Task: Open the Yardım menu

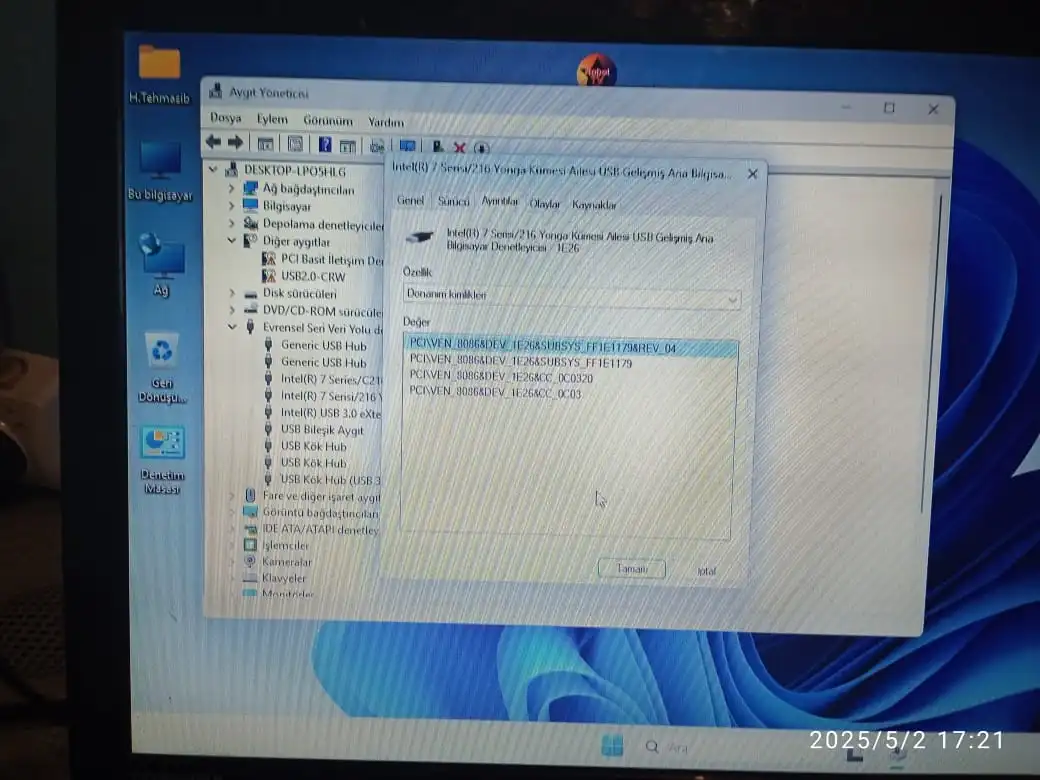Action: point(385,122)
